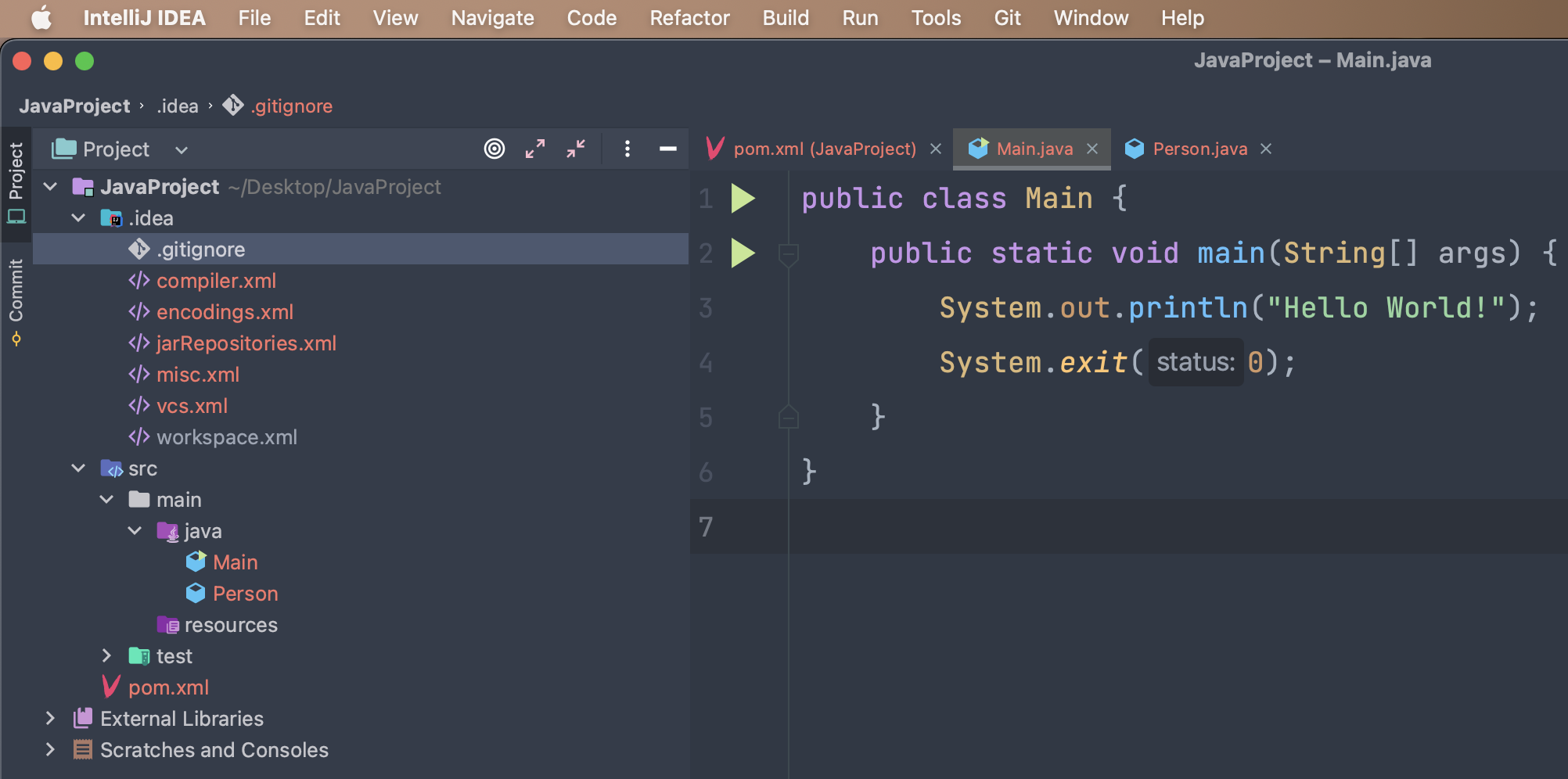Click the java sources folder icon
The height and width of the screenshot is (779, 1568).
pos(168,532)
